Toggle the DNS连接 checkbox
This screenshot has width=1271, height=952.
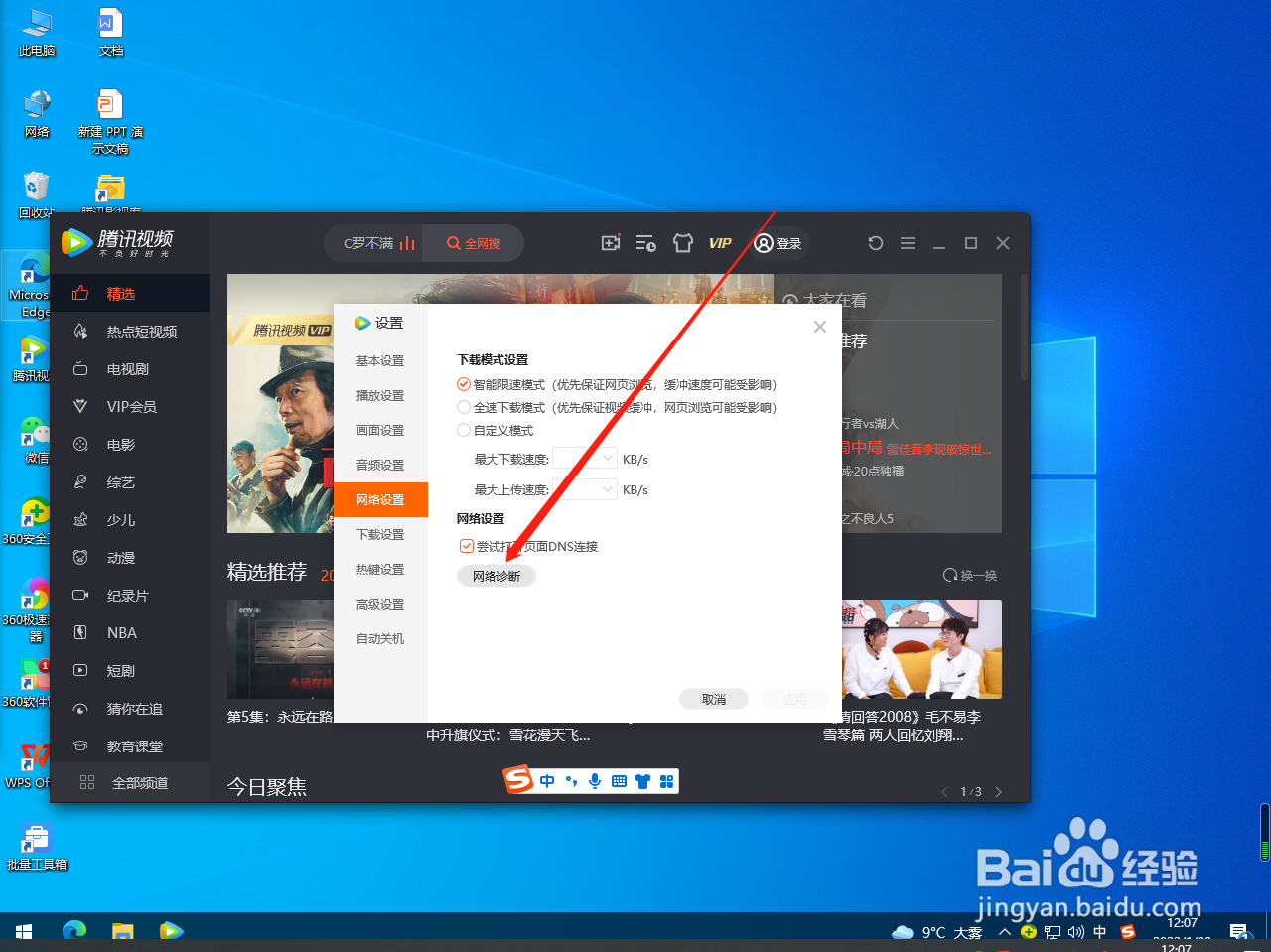pos(467,546)
